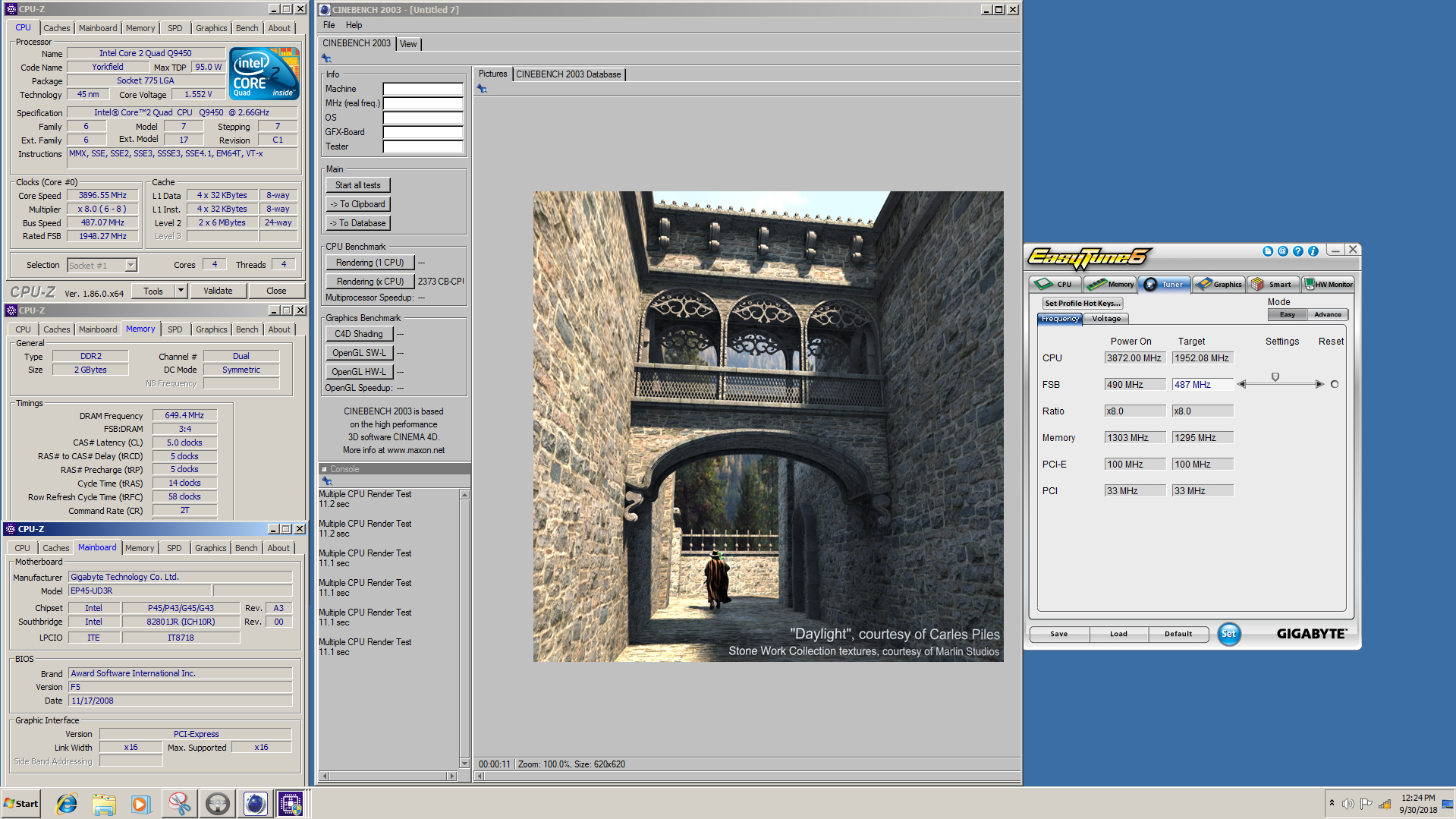This screenshot has width=1456, height=819.
Task: Click the Validate button in CPU-Z
Action: click(218, 291)
